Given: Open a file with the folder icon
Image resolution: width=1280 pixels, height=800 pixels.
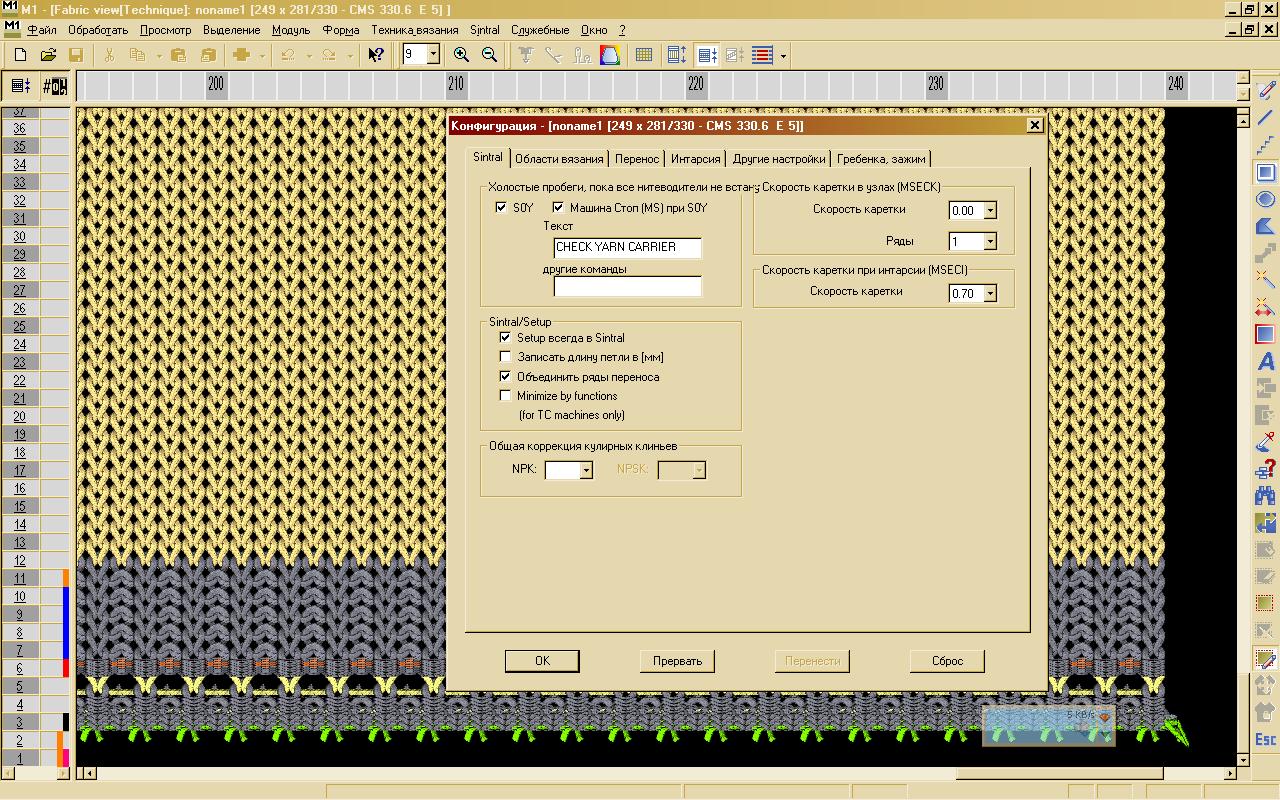Looking at the screenshot, I should pyautogui.click(x=47, y=55).
